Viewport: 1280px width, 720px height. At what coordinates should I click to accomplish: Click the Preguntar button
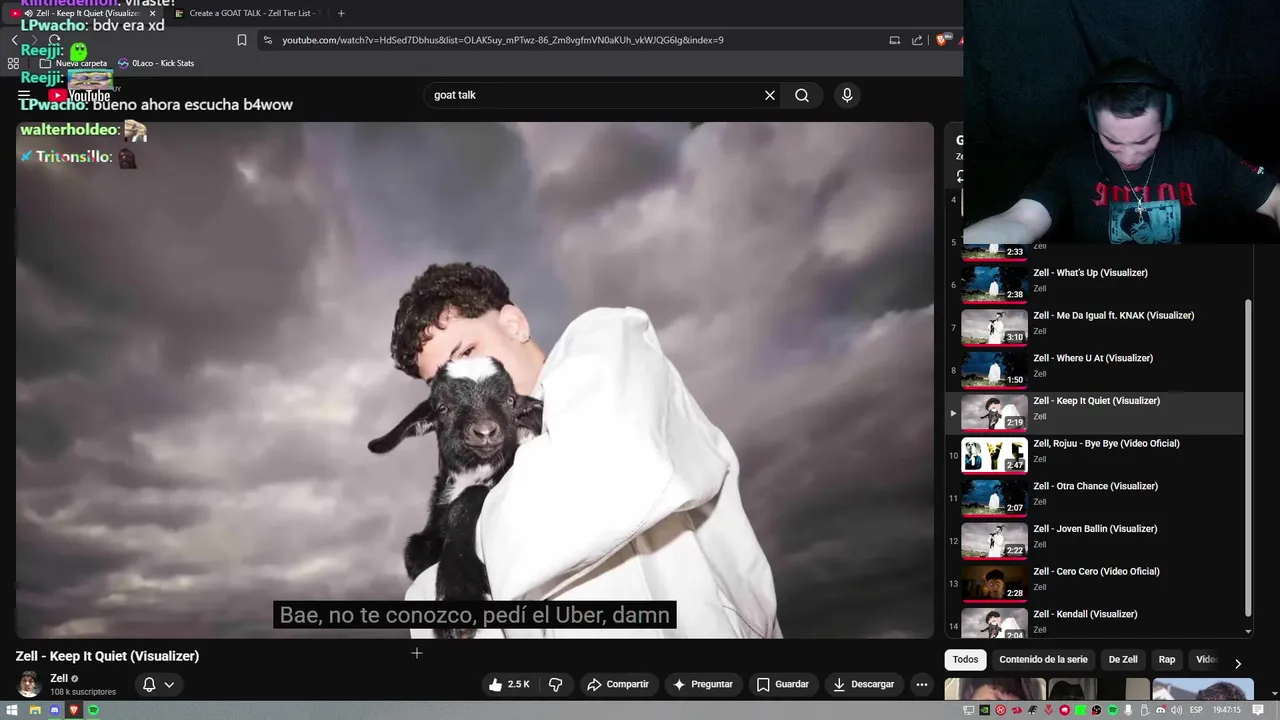point(703,684)
